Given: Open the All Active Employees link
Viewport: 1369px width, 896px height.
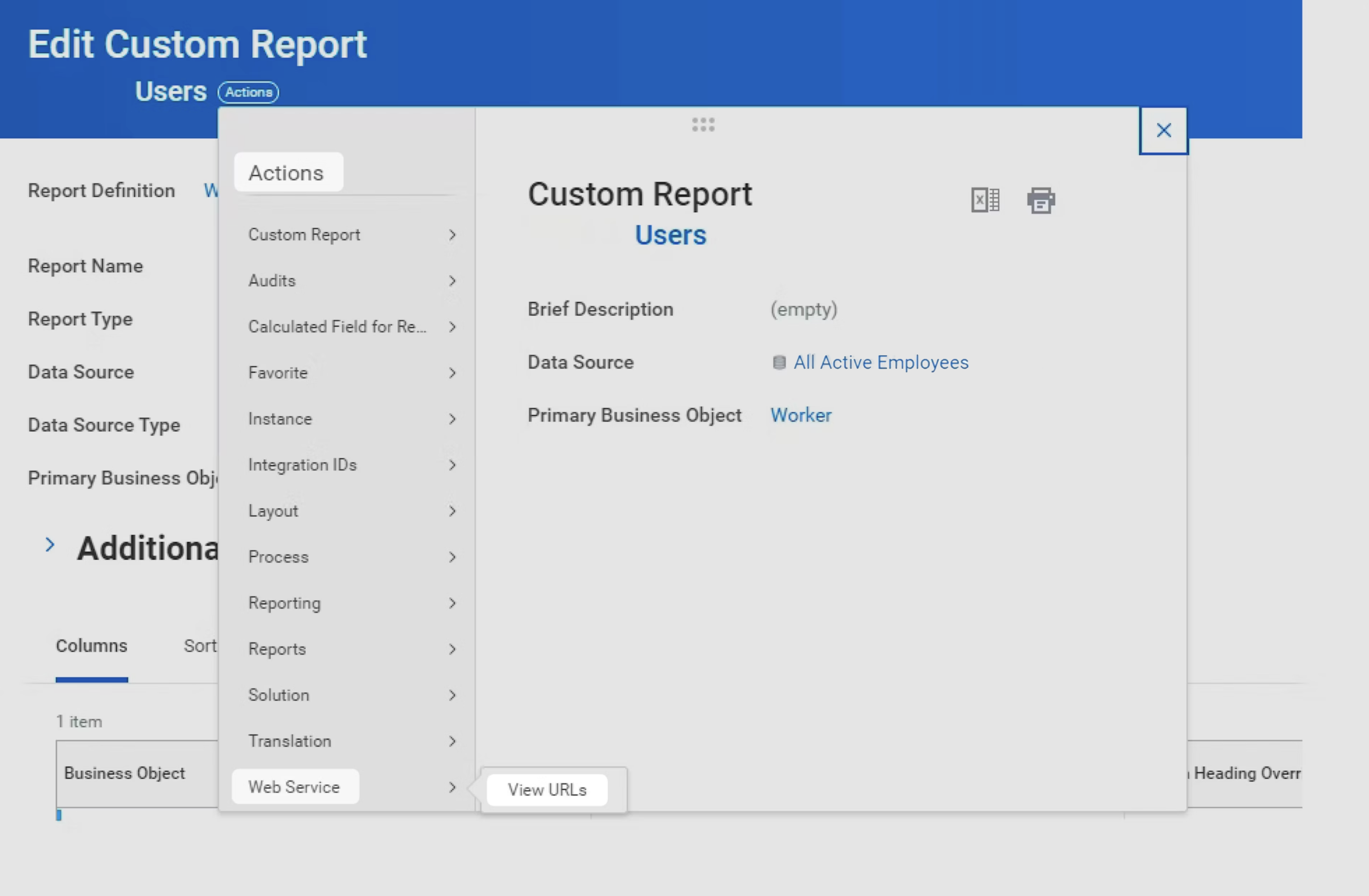Looking at the screenshot, I should pyautogui.click(x=881, y=362).
